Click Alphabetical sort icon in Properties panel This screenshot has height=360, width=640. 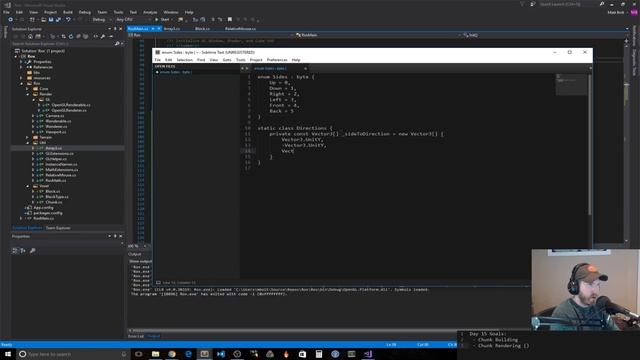(23, 251)
